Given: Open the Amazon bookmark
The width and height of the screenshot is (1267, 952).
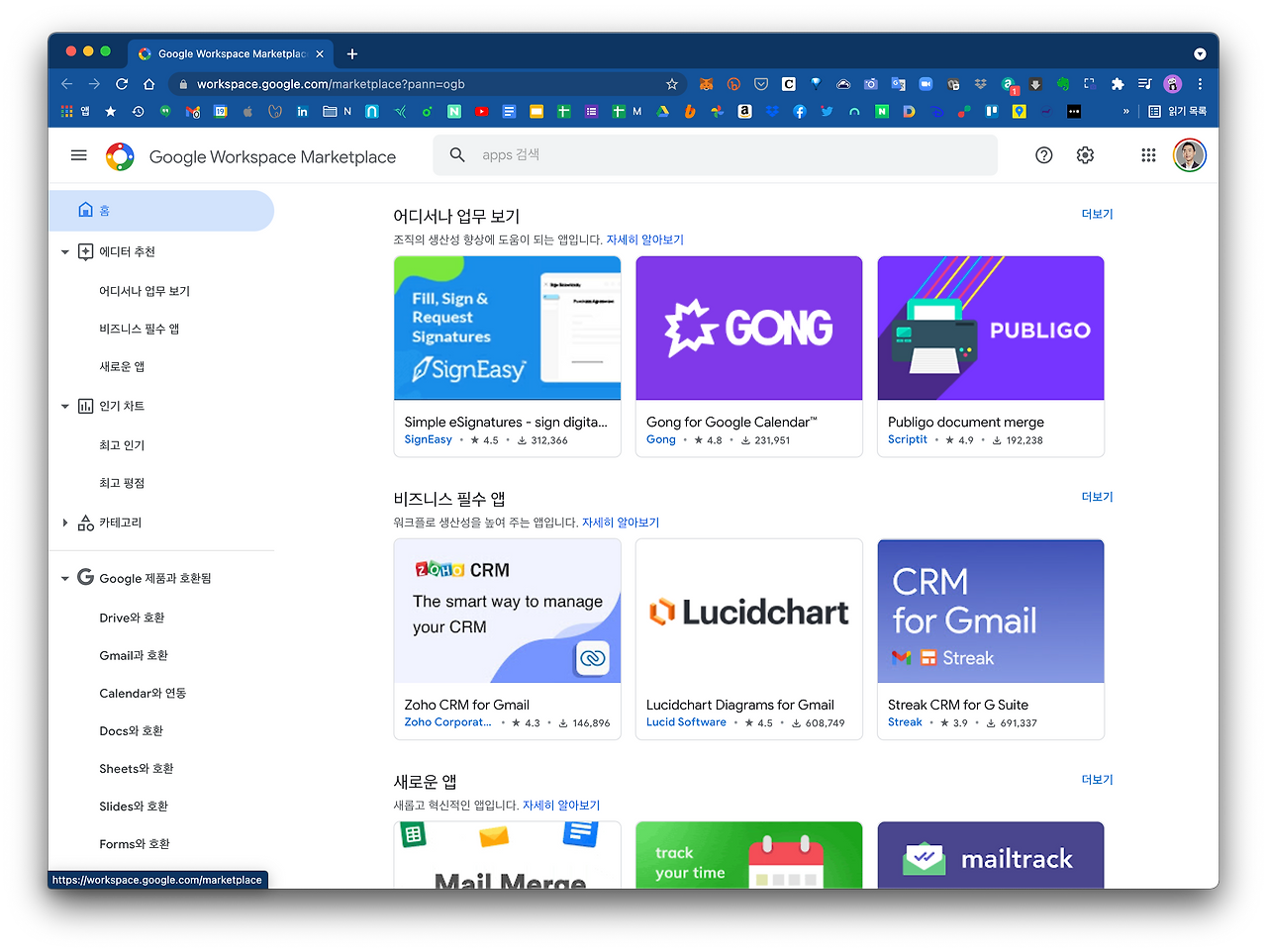Looking at the screenshot, I should coord(744,112).
